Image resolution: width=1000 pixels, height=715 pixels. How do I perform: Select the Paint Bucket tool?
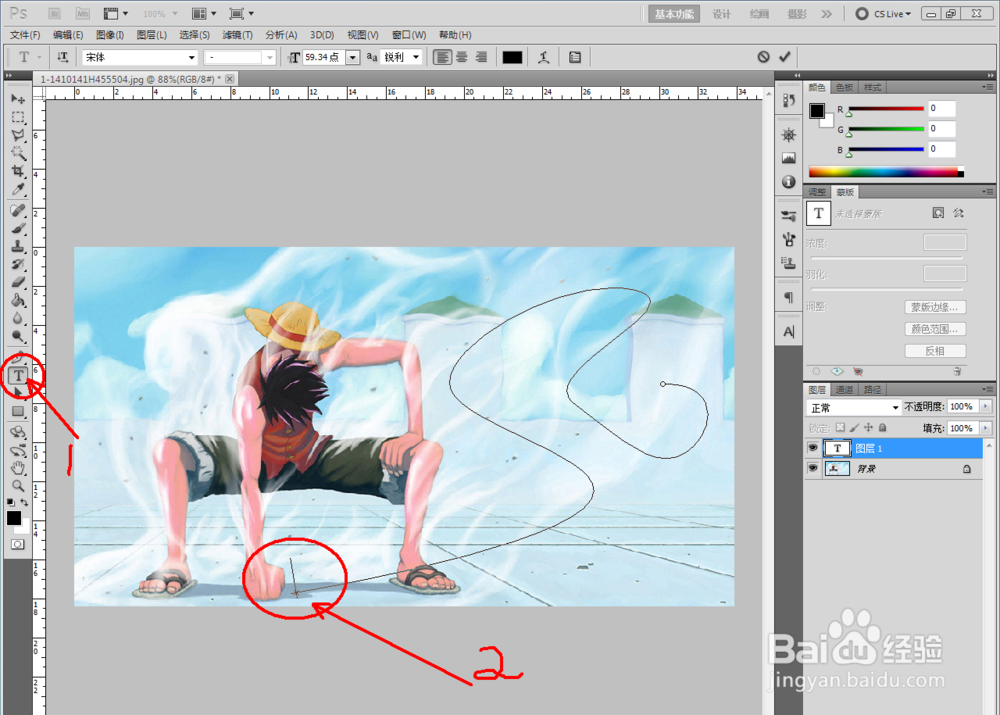18,300
